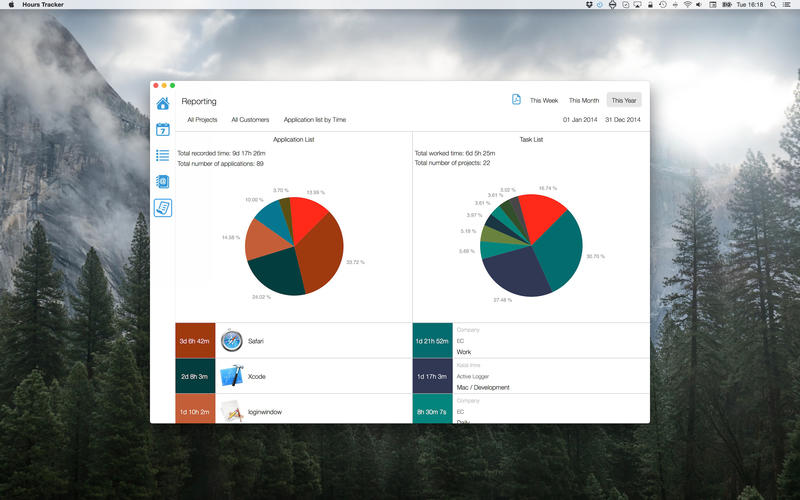Select the Xcode row in Application List
800x500 pixels.
[x=293, y=376]
